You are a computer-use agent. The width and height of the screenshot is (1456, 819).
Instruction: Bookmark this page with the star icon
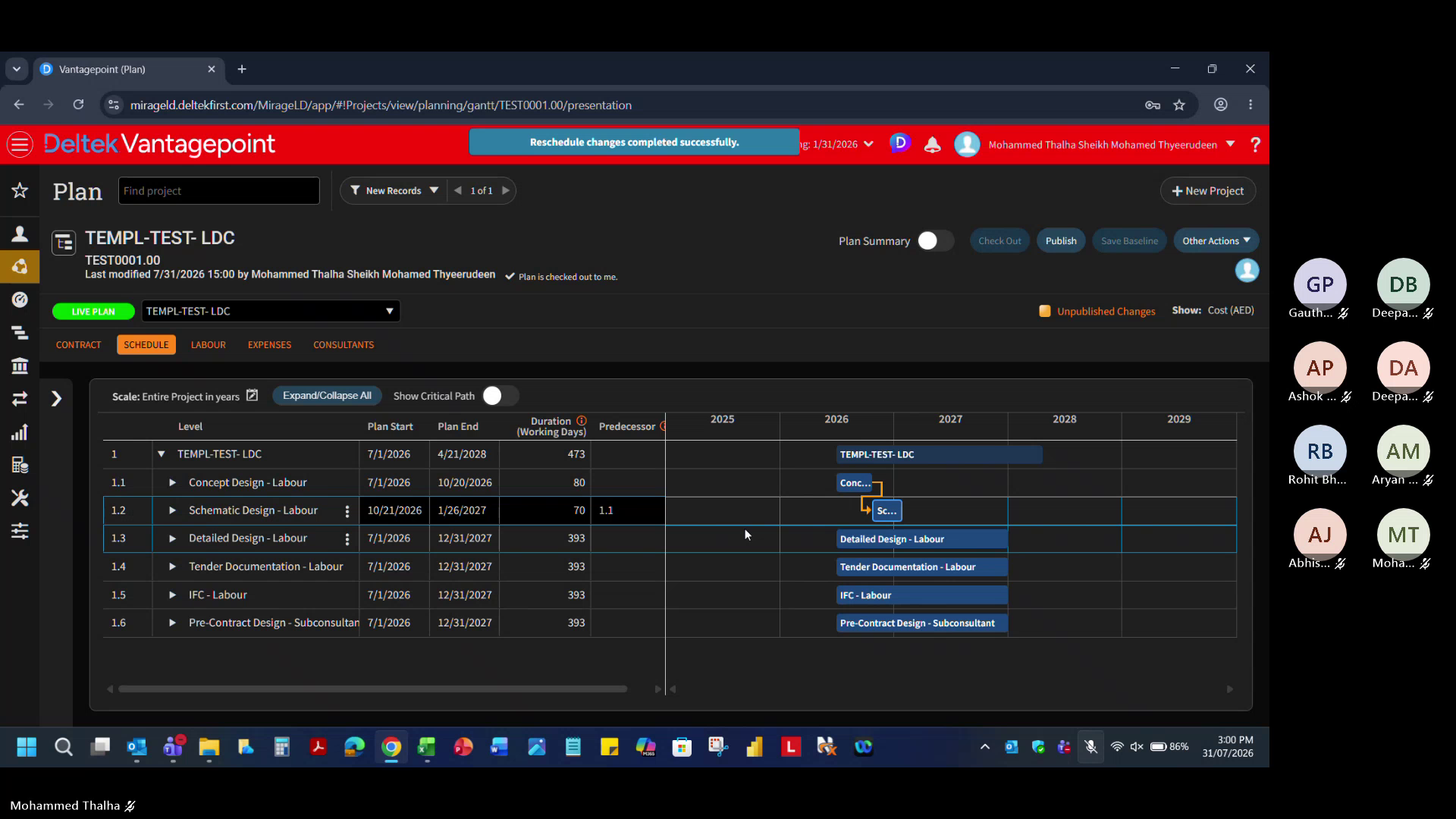click(1179, 105)
